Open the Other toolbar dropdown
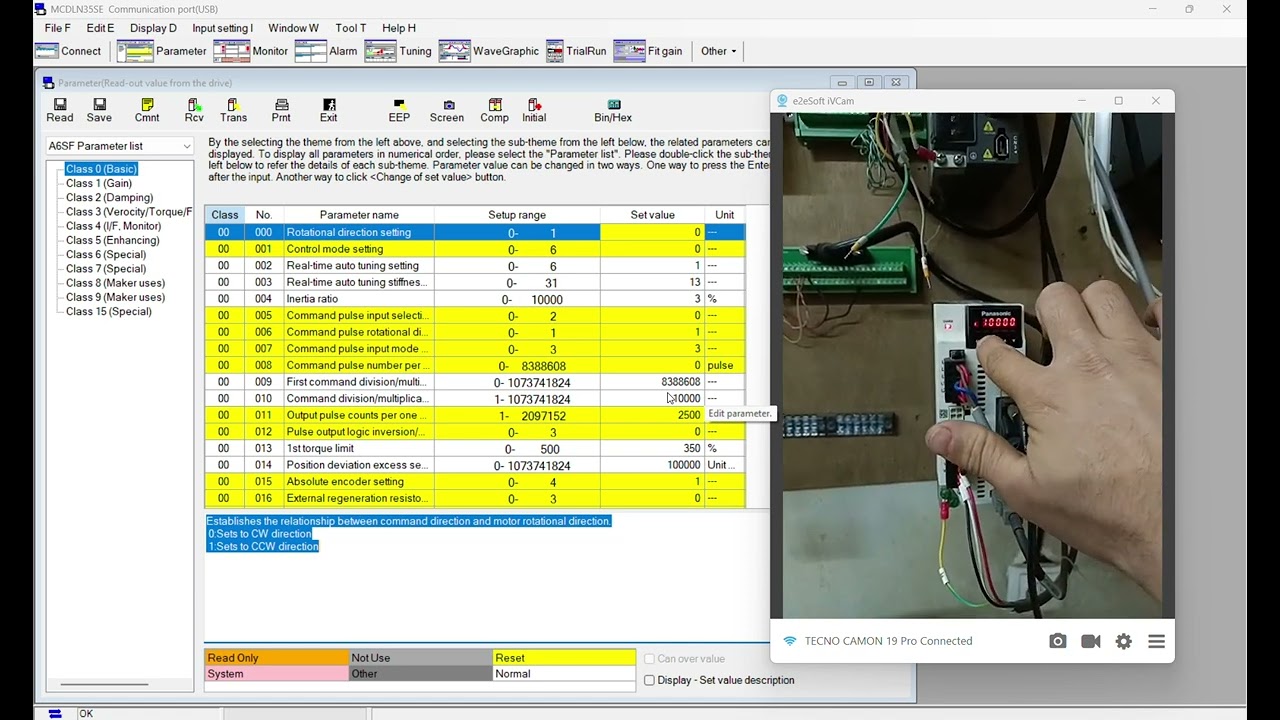The image size is (1280, 720). click(x=718, y=51)
